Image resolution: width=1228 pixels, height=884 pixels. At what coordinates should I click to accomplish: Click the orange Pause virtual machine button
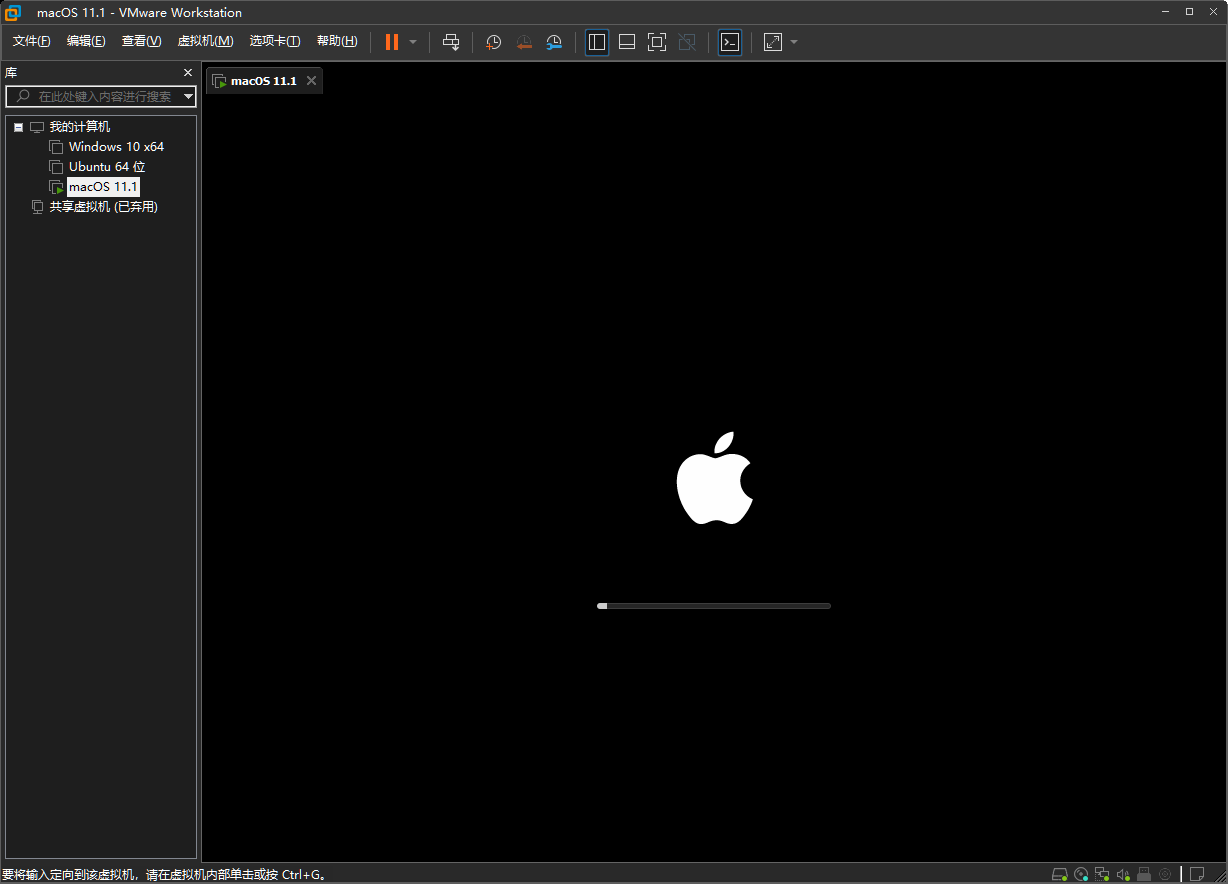pyautogui.click(x=392, y=42)
